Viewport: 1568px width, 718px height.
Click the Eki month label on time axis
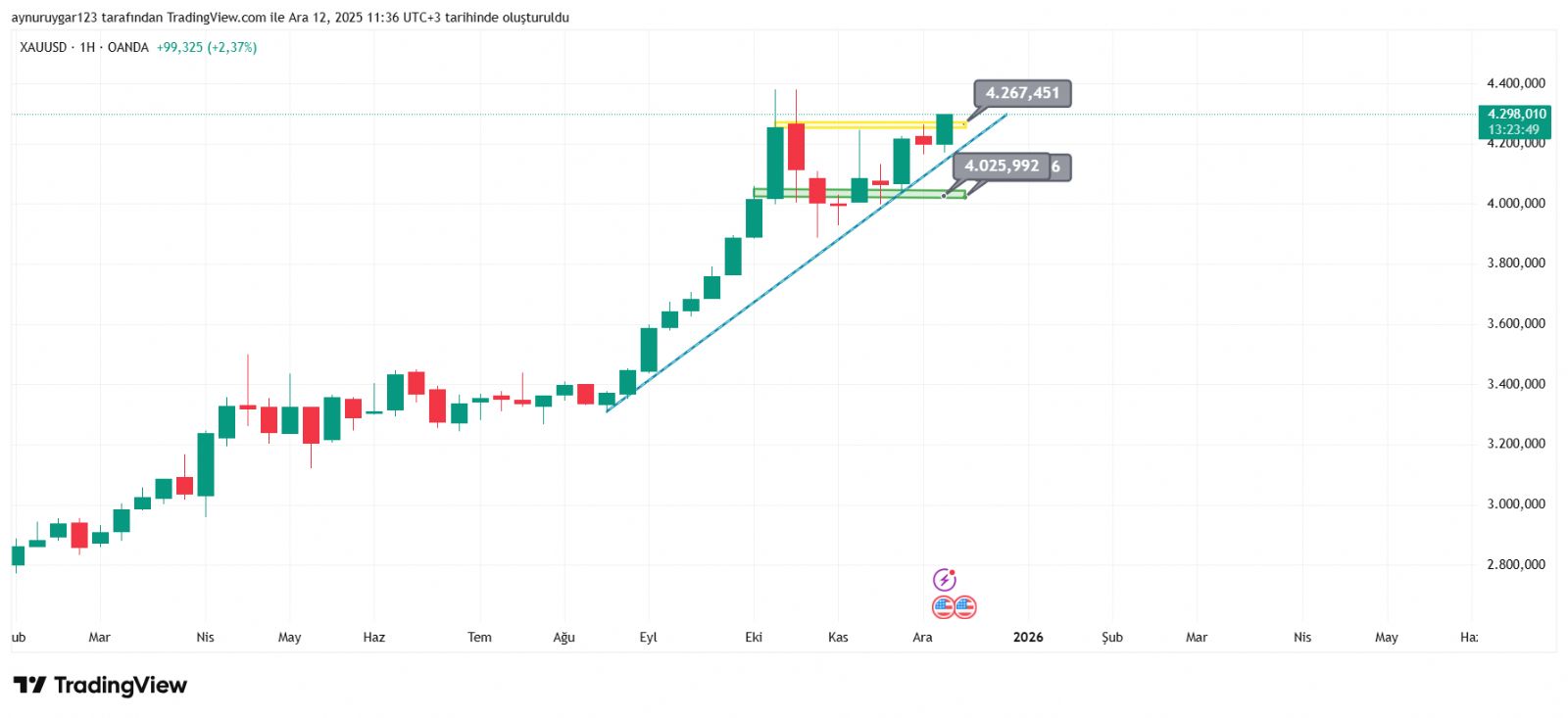pyautogui.click(x=753, y=637)
